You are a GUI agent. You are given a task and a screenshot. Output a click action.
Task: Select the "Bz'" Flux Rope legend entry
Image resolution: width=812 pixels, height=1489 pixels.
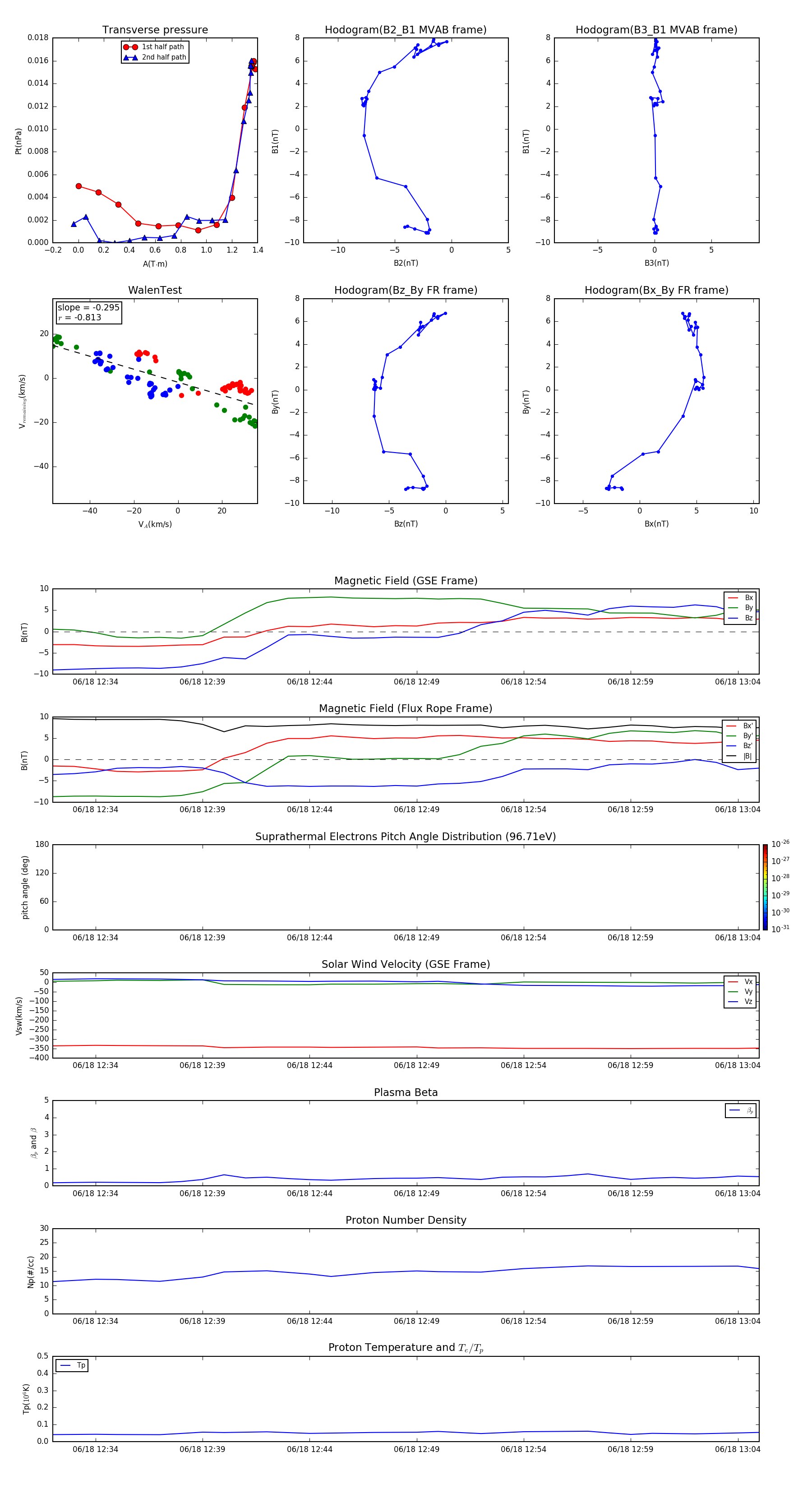point(740,746)
